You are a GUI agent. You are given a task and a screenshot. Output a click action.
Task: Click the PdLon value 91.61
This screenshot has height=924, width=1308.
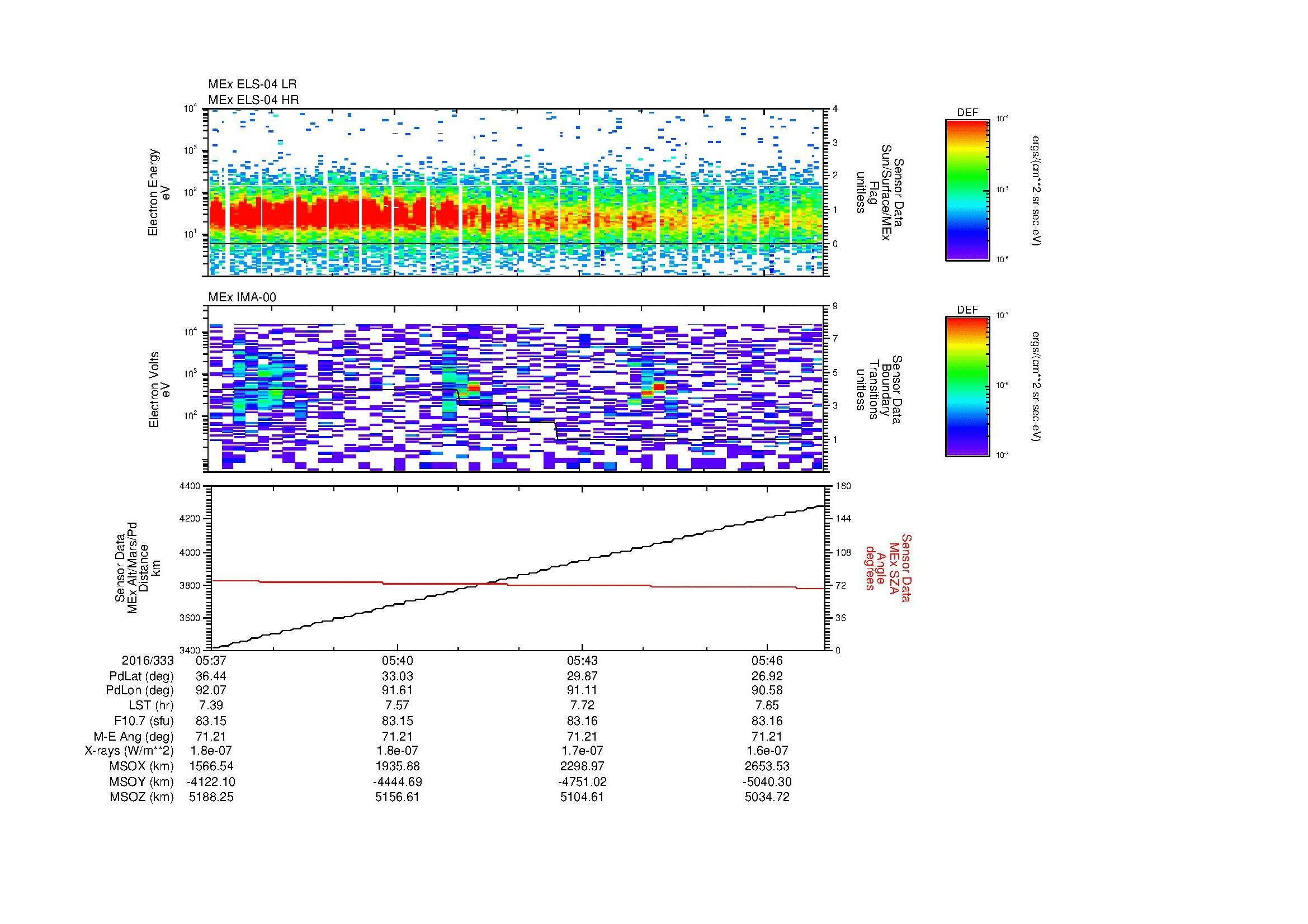click(x=397, y=690)
